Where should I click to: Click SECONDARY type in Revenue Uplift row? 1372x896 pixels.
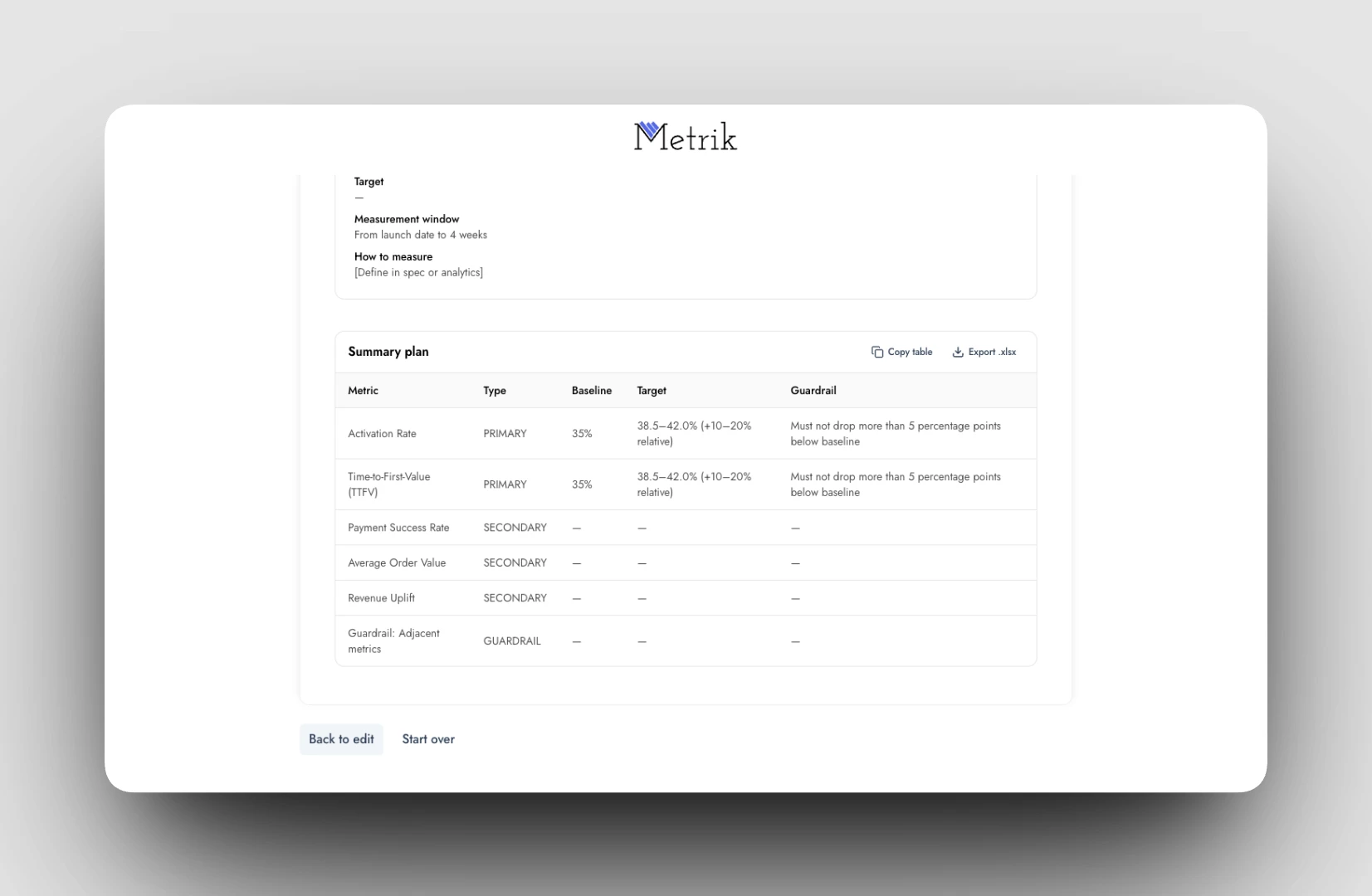[515, 597]
